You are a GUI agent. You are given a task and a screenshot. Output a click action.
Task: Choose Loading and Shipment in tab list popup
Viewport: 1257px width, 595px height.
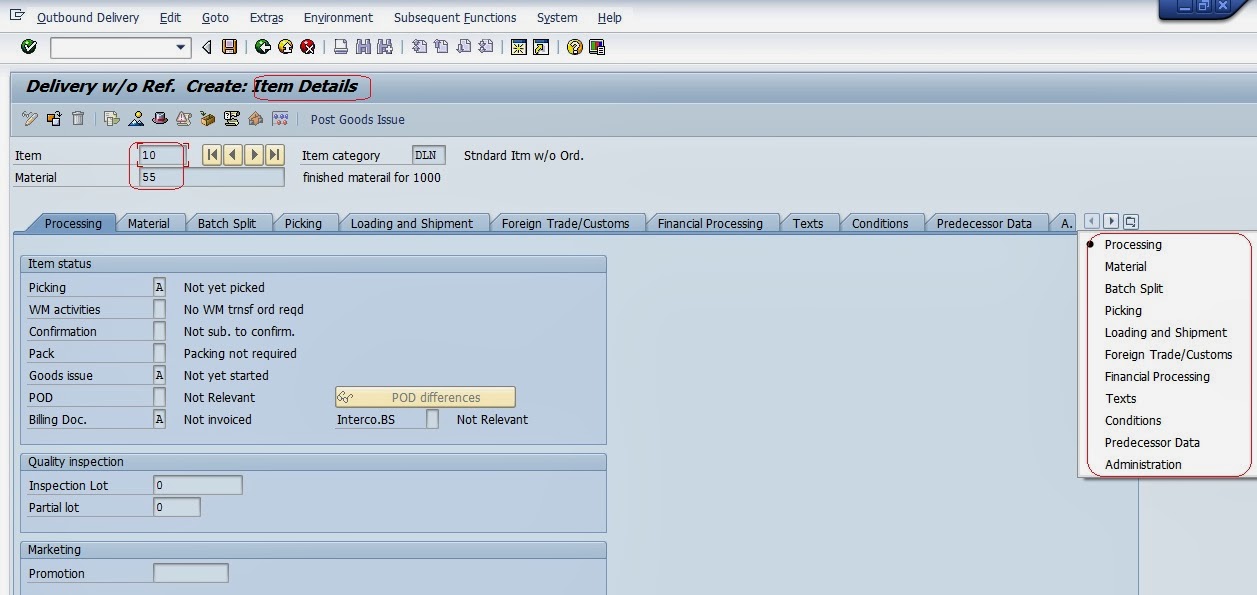(1165, 332)
